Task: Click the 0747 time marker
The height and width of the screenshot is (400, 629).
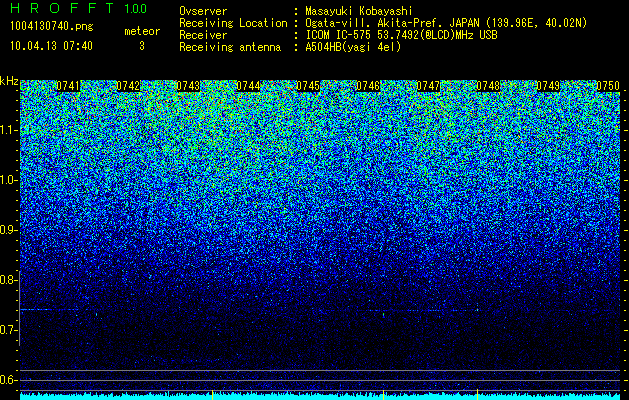Action: coord(428,86)
